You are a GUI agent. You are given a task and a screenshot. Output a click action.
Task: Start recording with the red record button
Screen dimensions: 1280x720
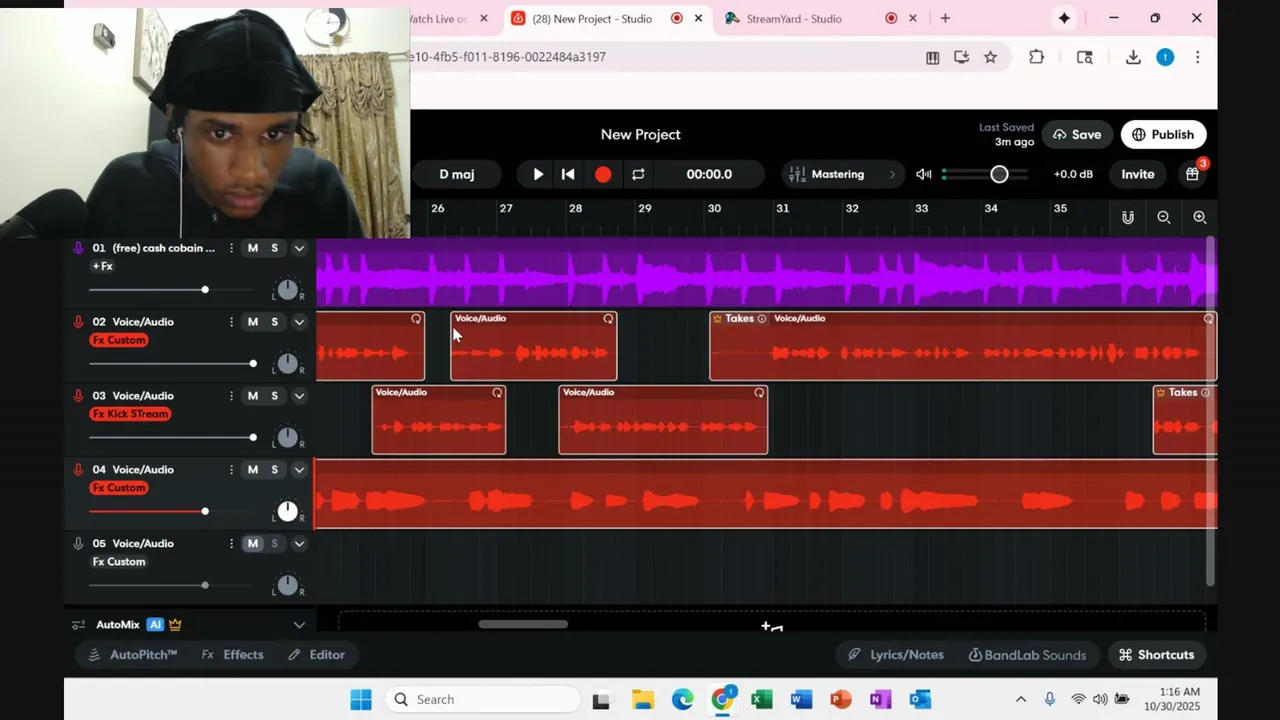coord(603,174)
